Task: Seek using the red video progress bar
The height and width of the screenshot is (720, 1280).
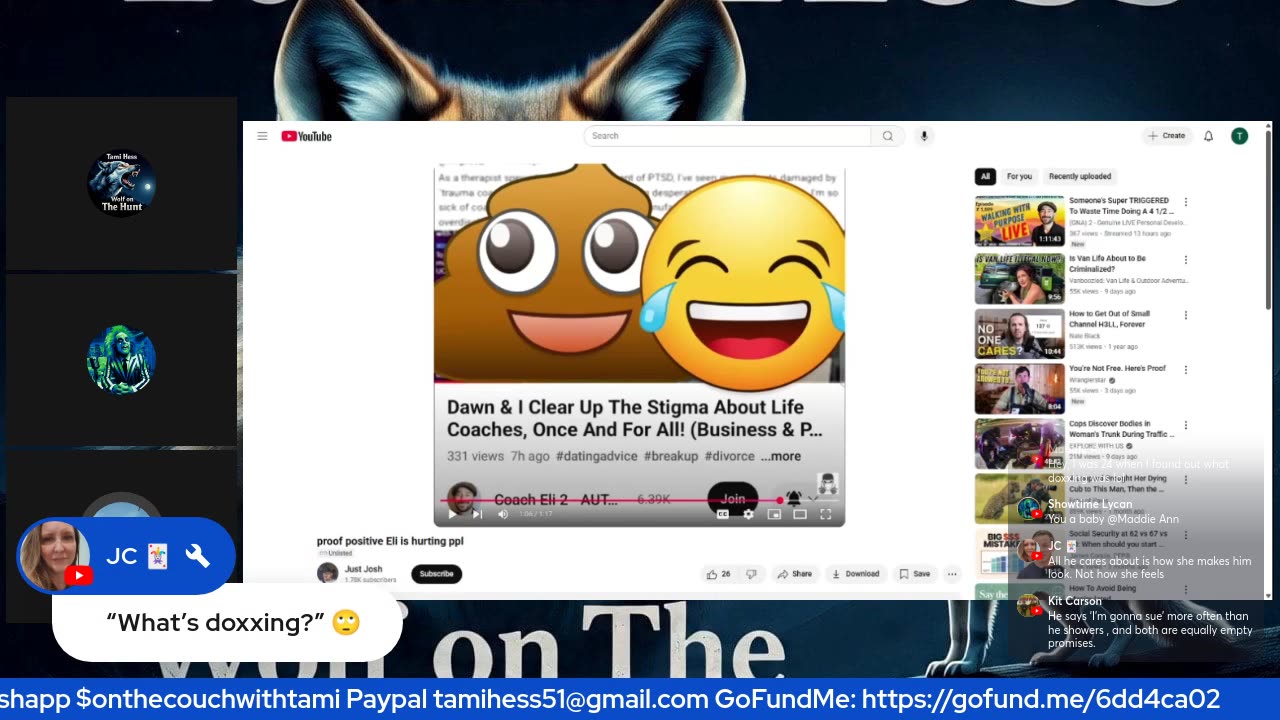Action: coord(639,500)
